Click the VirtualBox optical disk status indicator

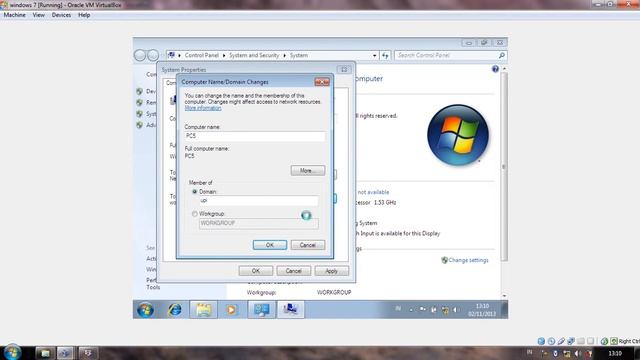pos(551,341)
